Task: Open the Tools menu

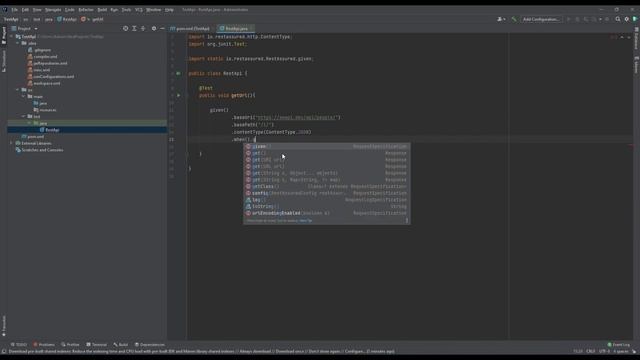Action: pyautogui.click(x=127, y=9)
